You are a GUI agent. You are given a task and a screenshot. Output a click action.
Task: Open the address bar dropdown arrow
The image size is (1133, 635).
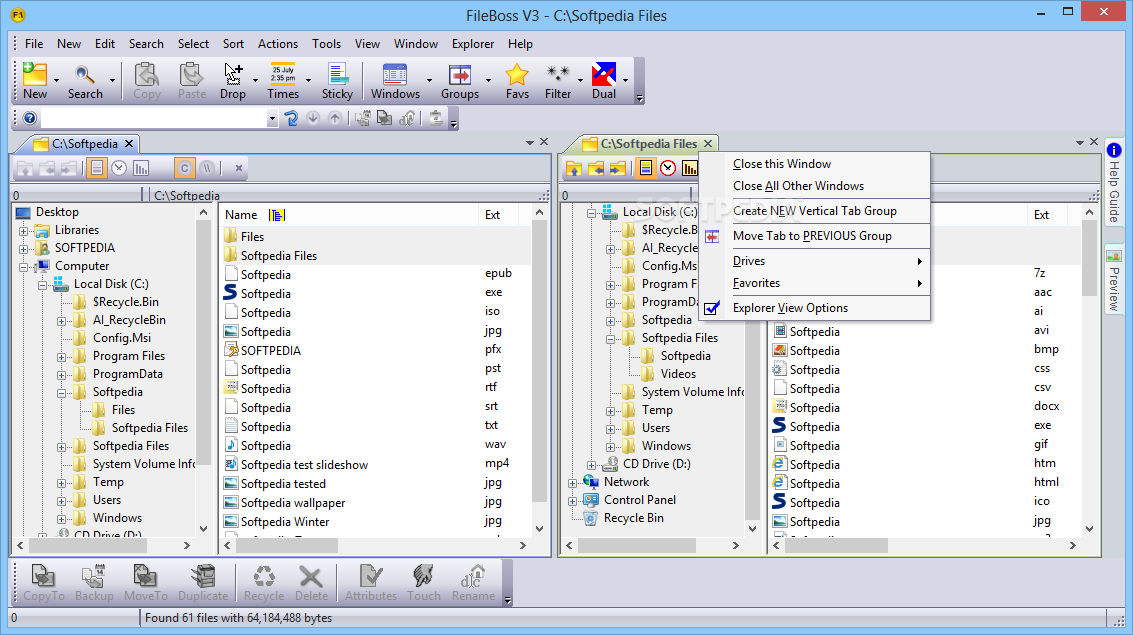[272, 118]
